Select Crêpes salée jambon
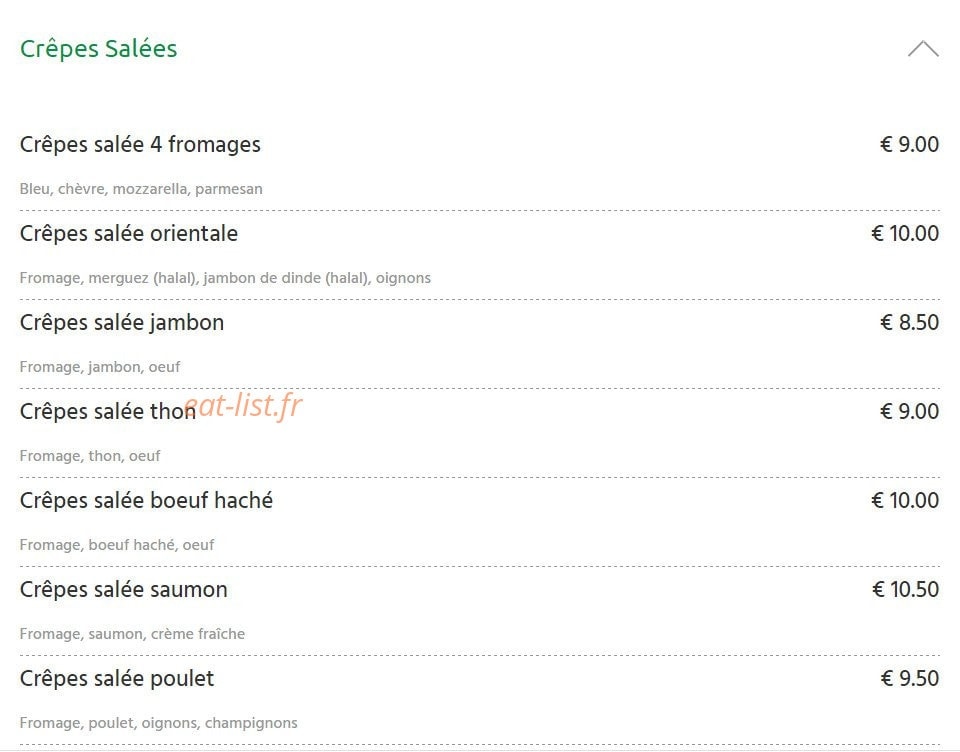 coord(122,322)
